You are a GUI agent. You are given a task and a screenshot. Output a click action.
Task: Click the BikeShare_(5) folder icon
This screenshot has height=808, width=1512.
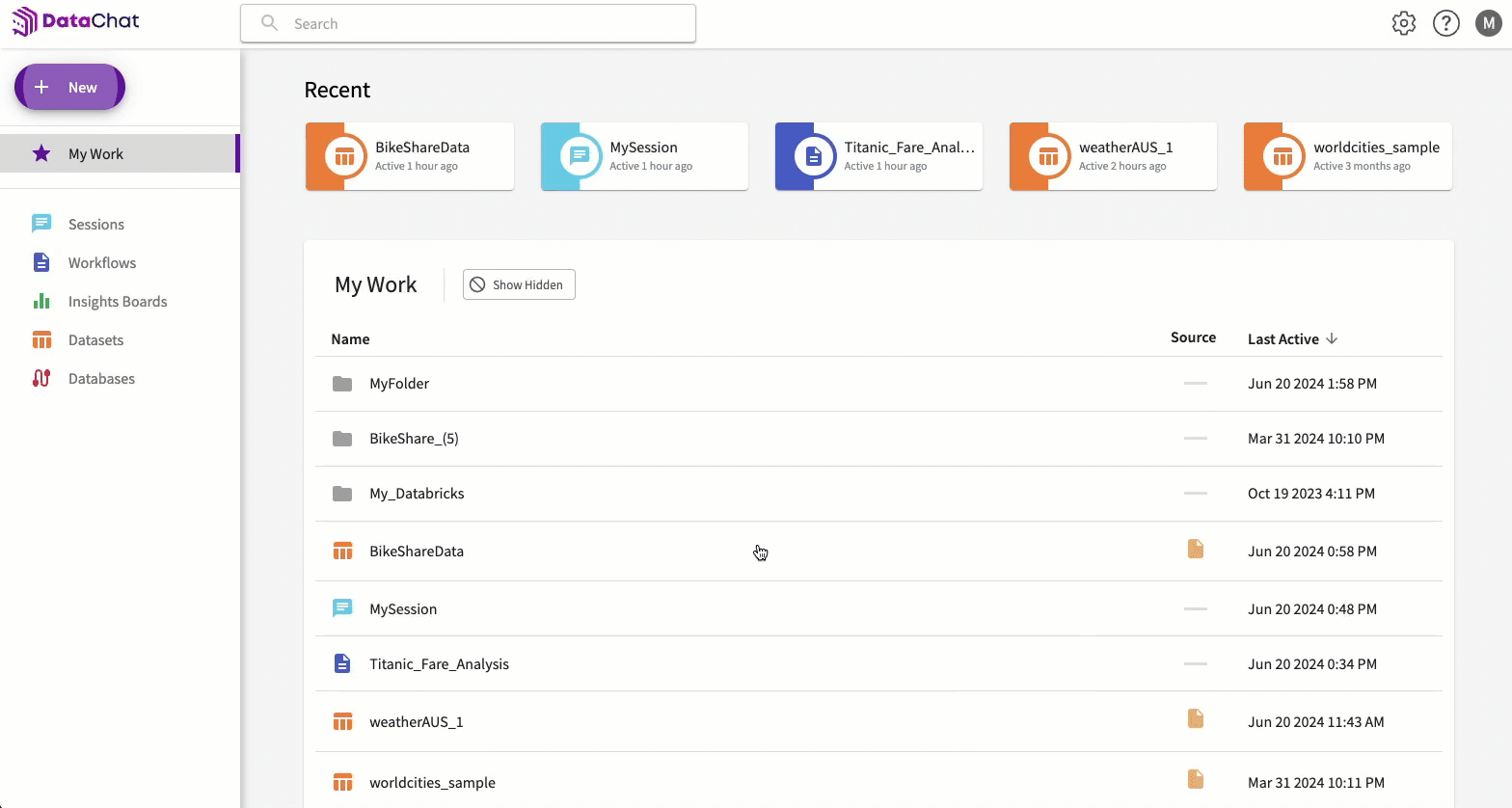(342, 439)
